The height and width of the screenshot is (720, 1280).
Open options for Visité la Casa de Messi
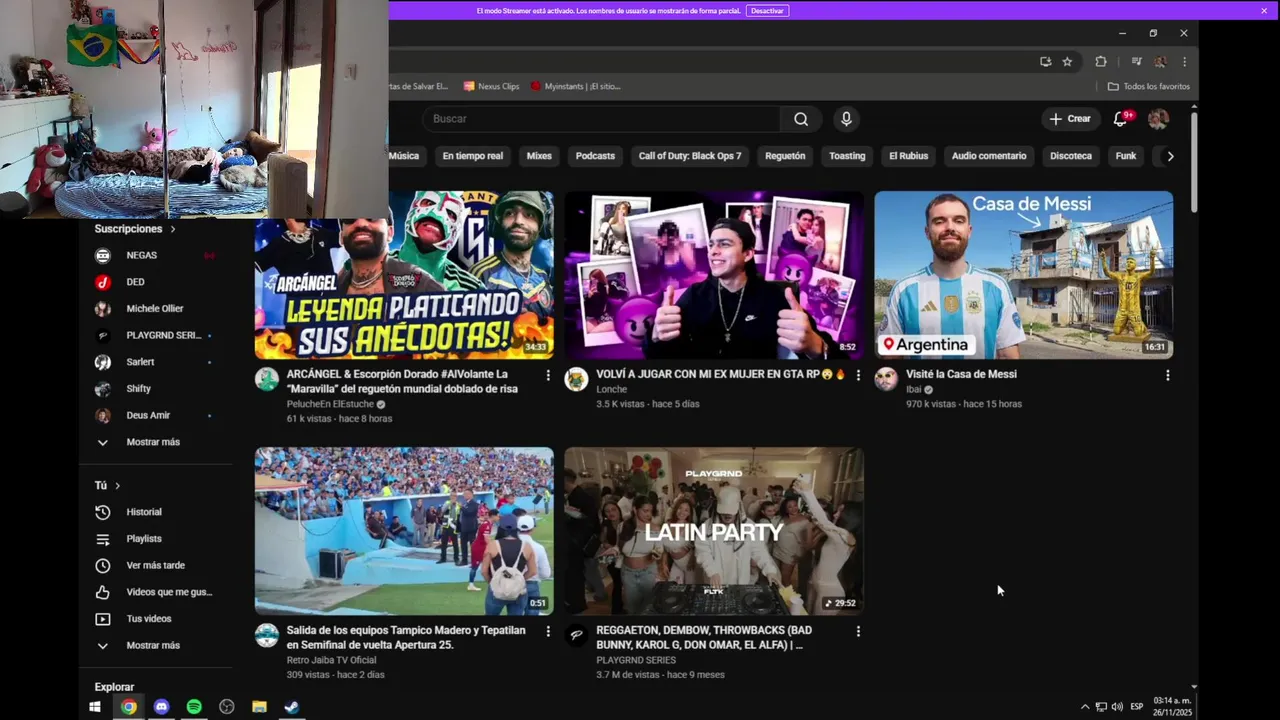coord(1168,375)
